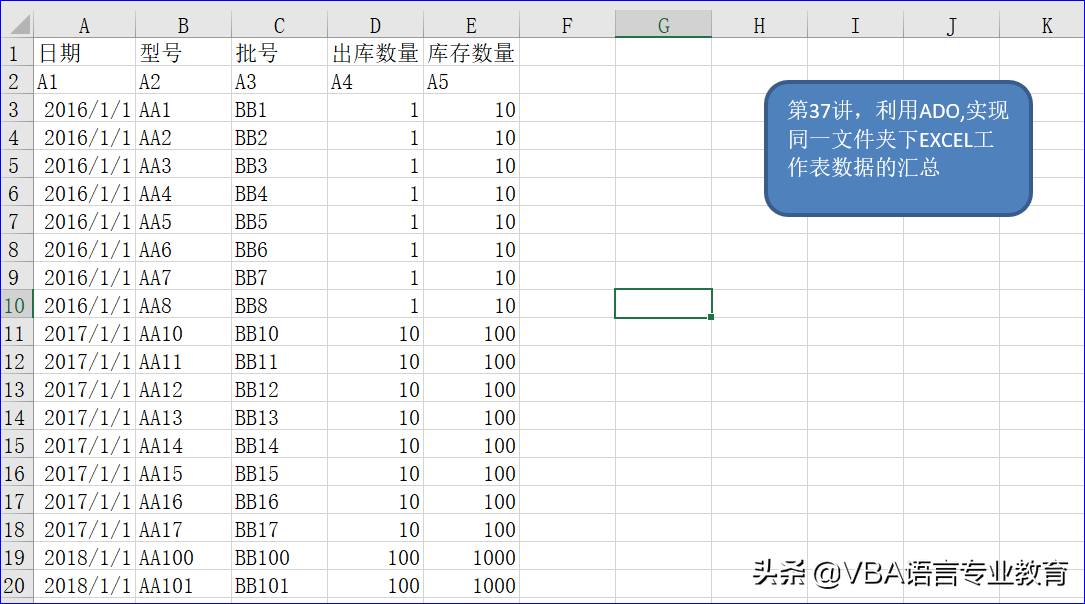The height and width of the screenshot is (604, 1085).
Task: Click the AA17 model cell
Action: 183,529
